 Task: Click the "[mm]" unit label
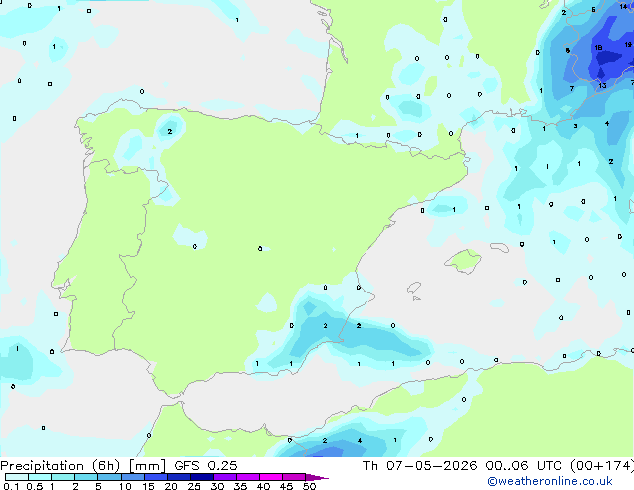pos(148,466)
